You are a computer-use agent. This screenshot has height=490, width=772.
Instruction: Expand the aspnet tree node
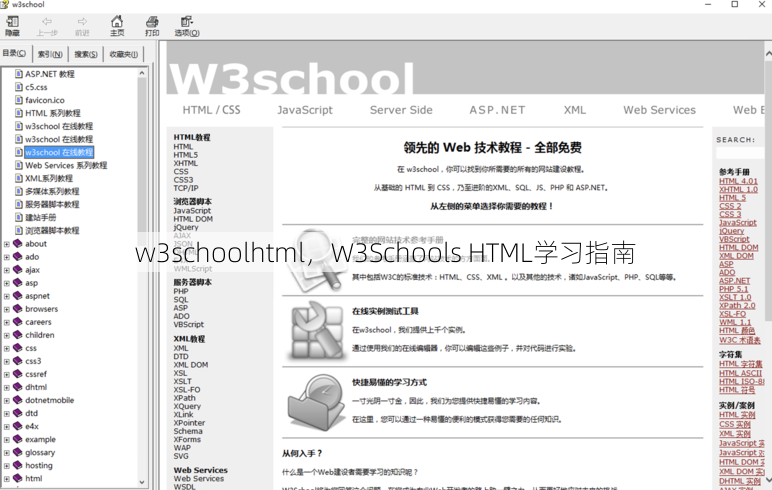pyautogui.click(x=6, y=296)
